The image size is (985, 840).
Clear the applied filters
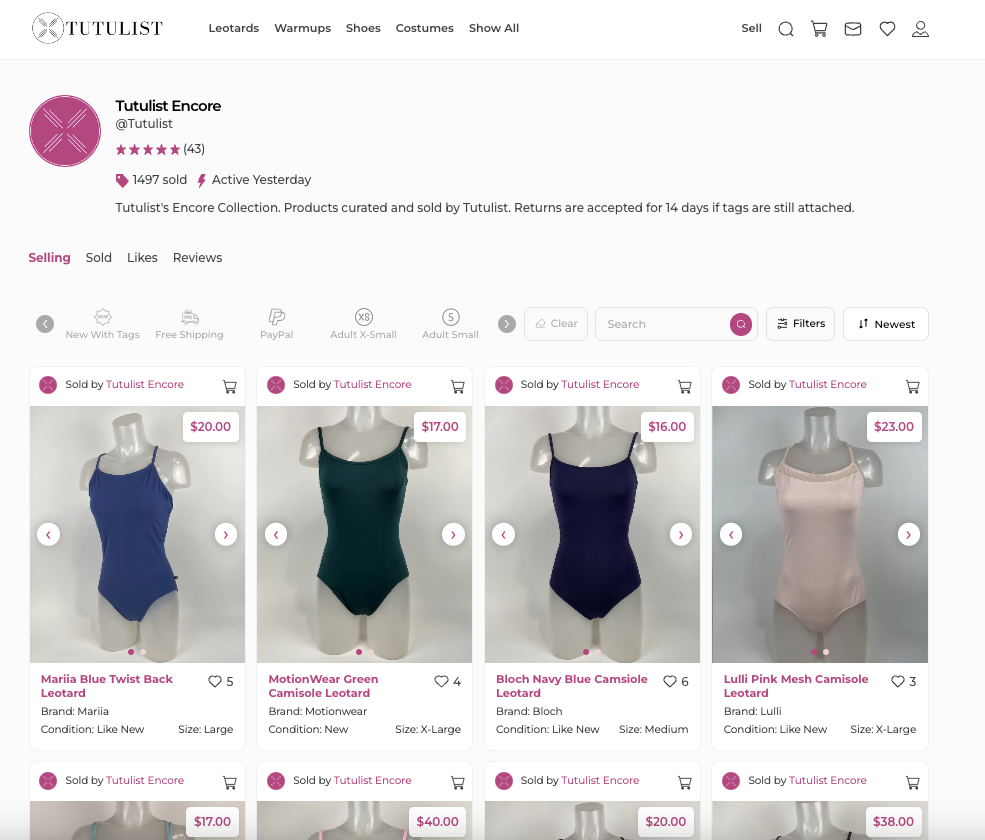coord(556,324)
